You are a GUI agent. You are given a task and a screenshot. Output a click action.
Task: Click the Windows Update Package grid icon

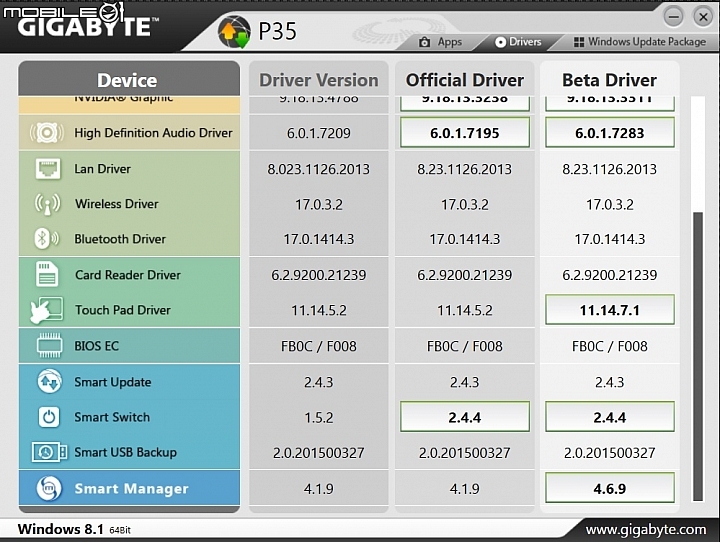[x=579, y=42]
